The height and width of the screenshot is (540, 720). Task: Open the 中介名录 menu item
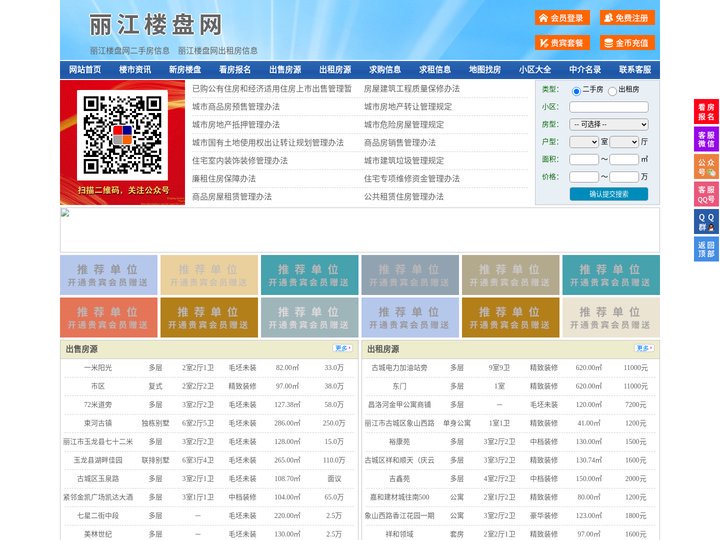click(585, 70)
